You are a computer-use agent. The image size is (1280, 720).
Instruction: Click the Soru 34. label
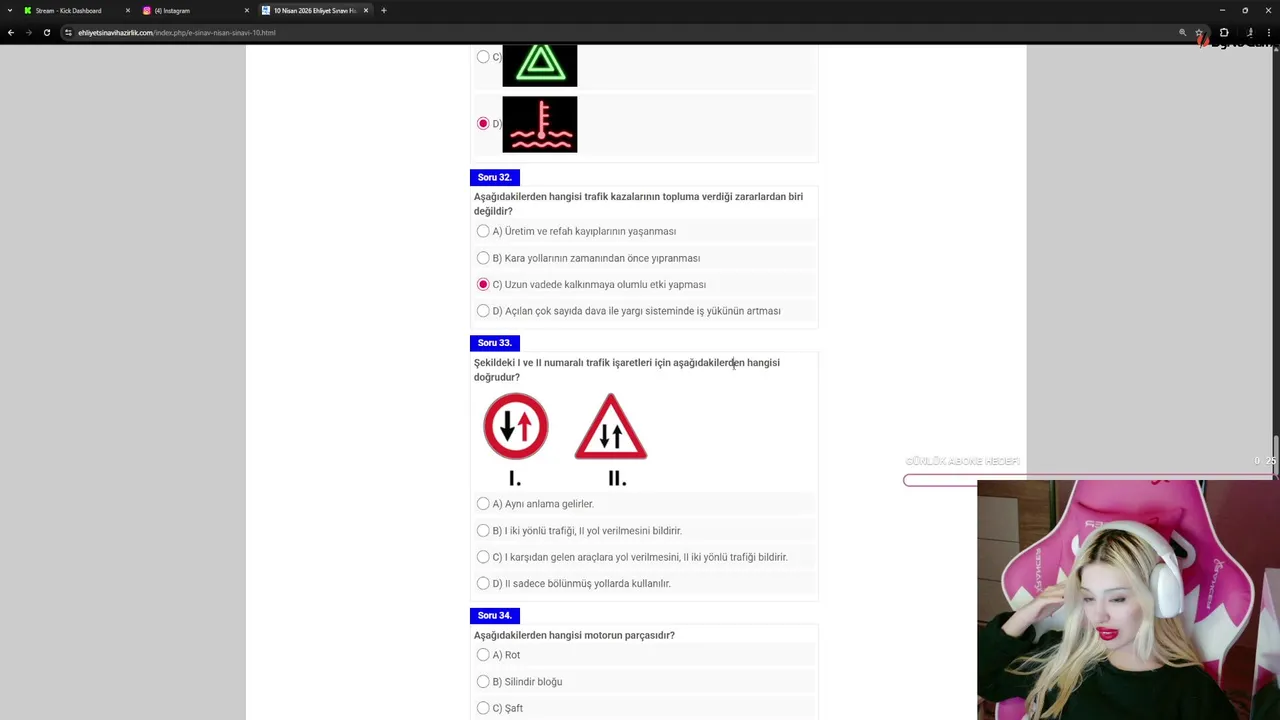[x=495, y=616]
